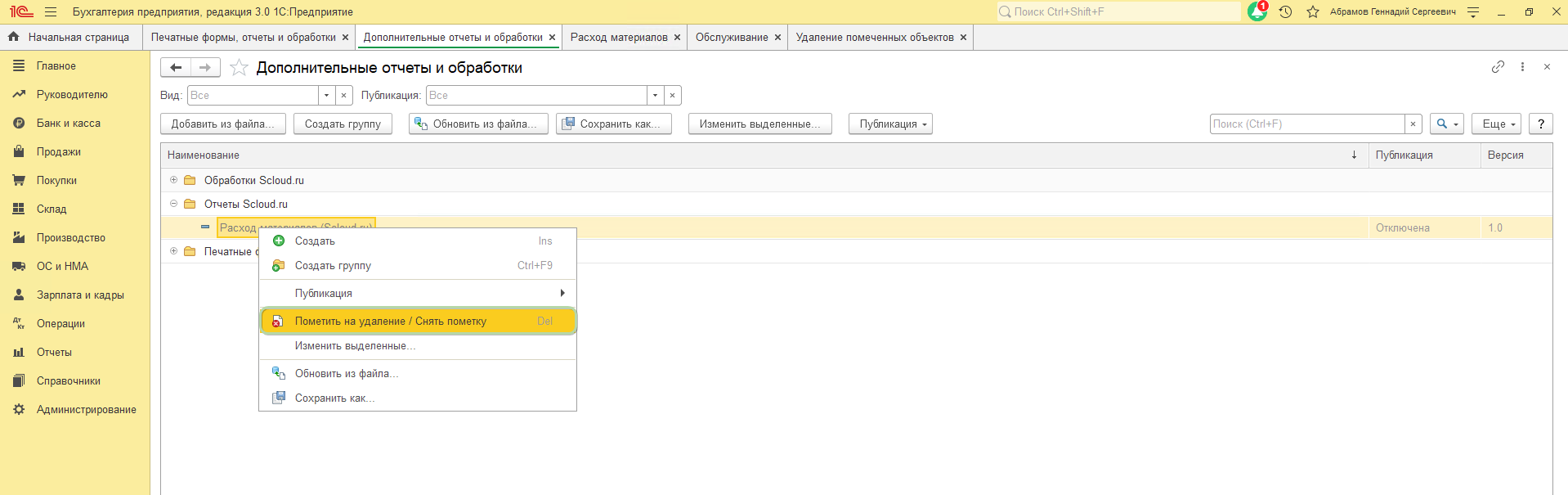Collapse Отчеты Scloud.ru group
1568x495 pixels.
point(173,204)
